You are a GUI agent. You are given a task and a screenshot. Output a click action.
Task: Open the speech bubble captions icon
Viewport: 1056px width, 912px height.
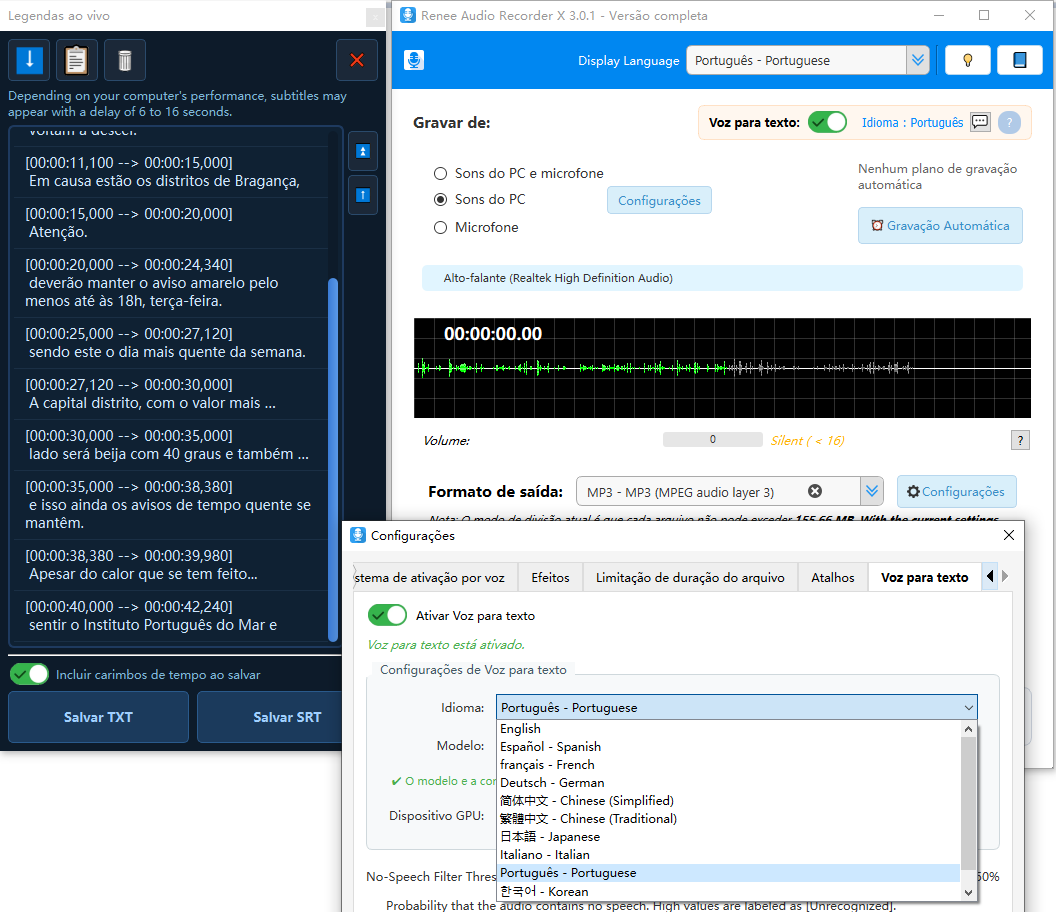tap(980, 122)
